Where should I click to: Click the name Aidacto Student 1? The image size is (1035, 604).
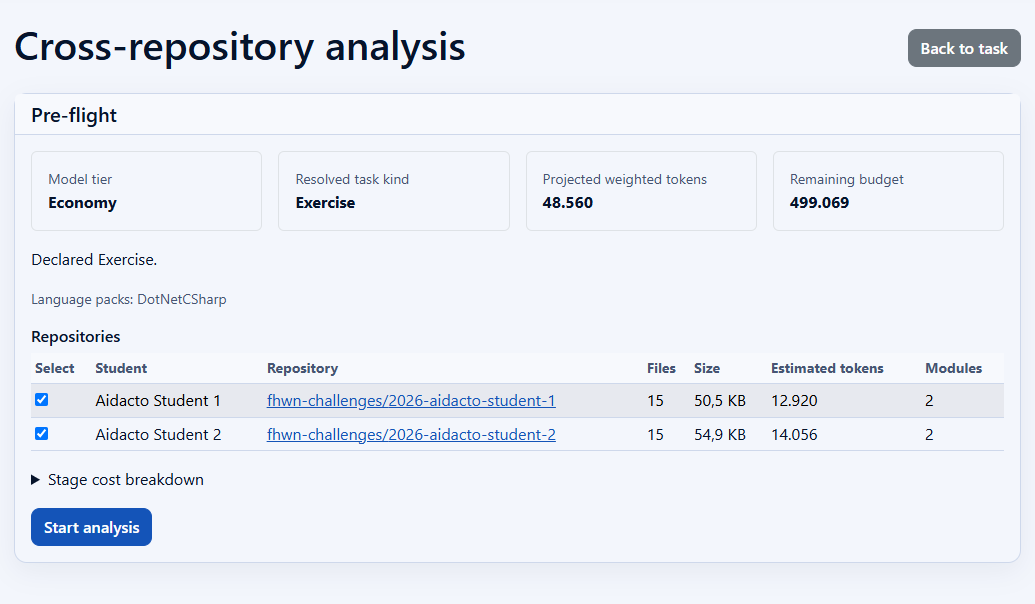coord(158,401)
